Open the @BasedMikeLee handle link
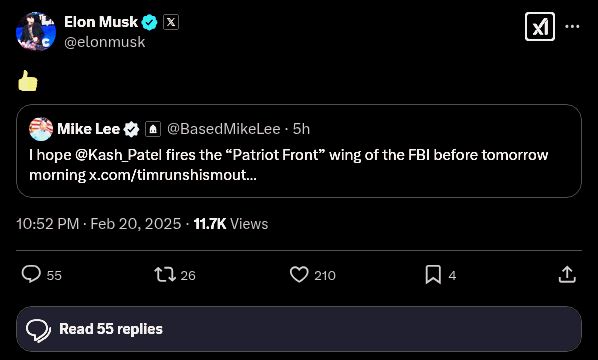Viewport: 598px width, 360px height. 224,129
